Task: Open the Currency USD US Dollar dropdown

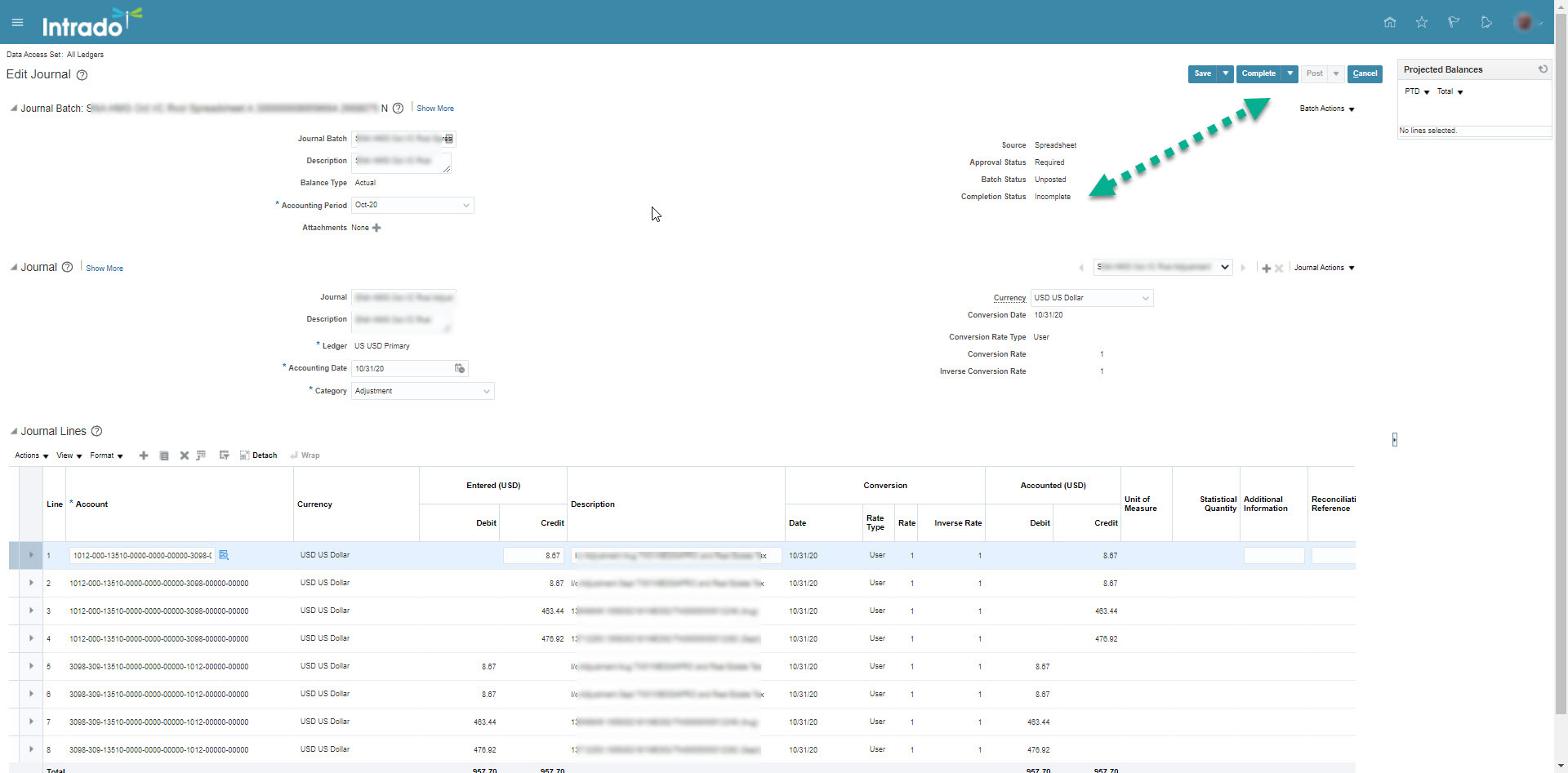Action: (x=1146, y=298)
